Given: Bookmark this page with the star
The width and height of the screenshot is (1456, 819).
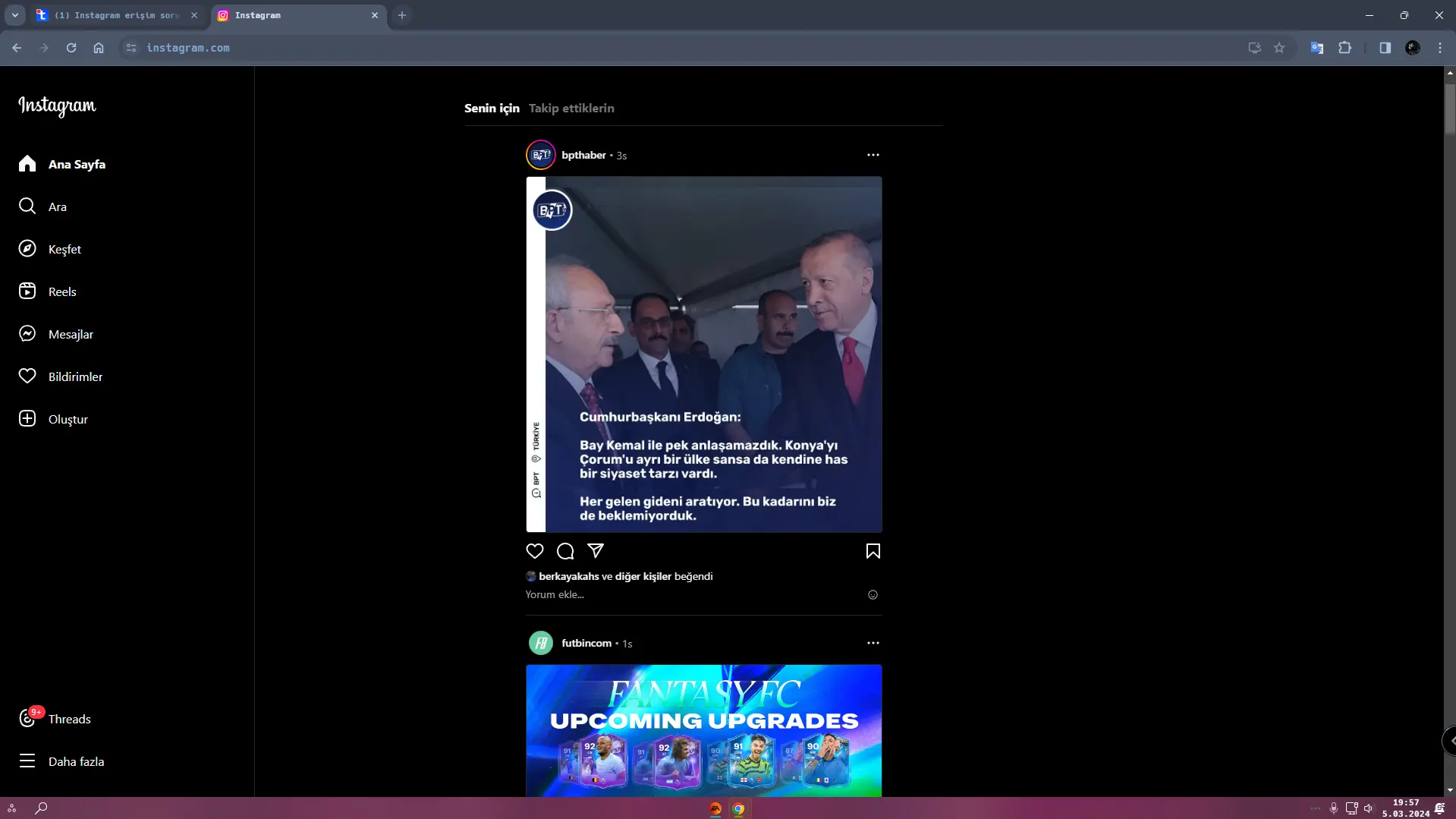Looking at the screenshot, I should tap(1279, 48).
